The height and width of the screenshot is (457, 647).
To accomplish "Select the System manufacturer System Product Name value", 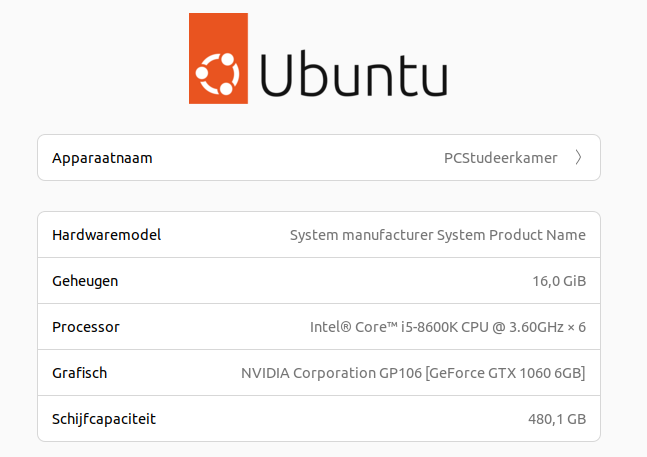I will click(x=438, y=235).
